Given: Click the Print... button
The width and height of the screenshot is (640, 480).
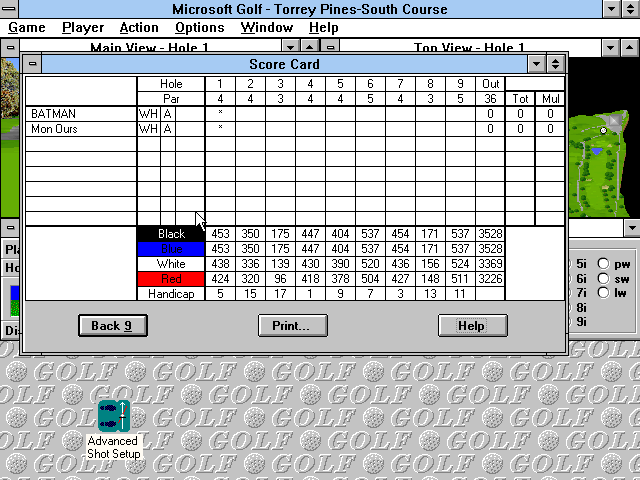Looking at the screenshot, I should pos(293,326).
